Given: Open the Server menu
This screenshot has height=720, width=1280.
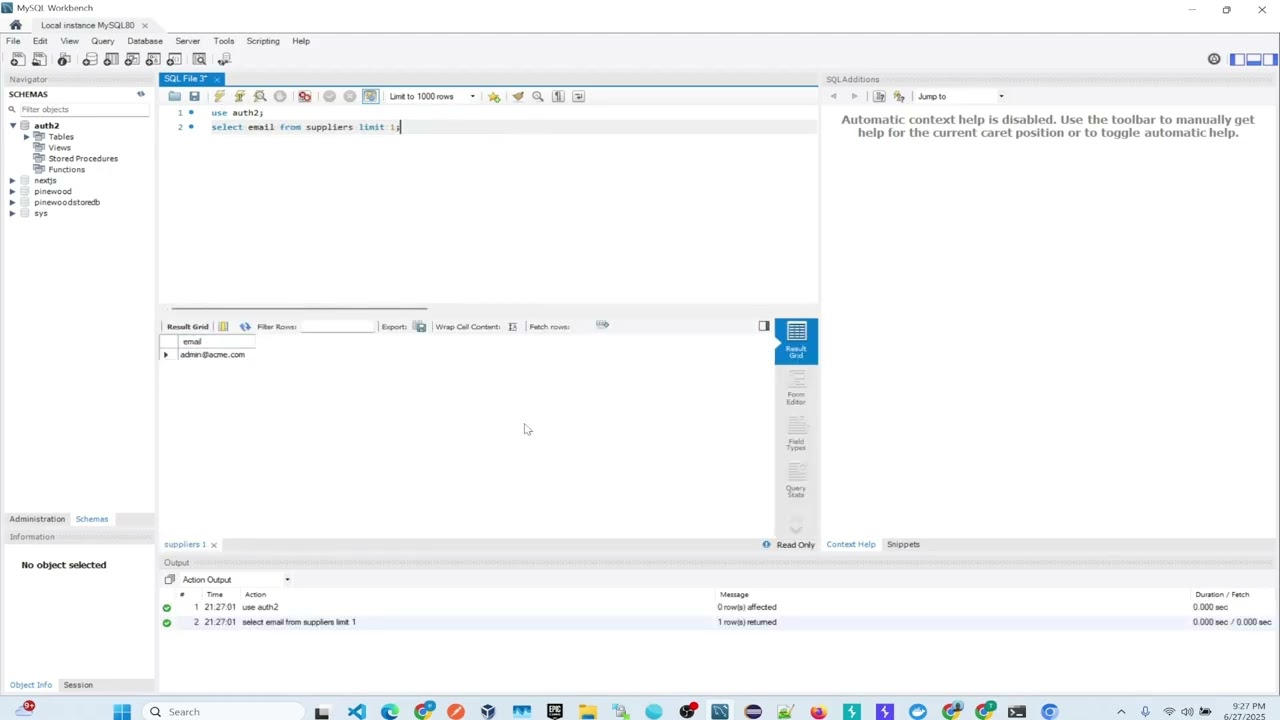Looking at the screenshot, I should pyautogui.click(x=188, y=41).
